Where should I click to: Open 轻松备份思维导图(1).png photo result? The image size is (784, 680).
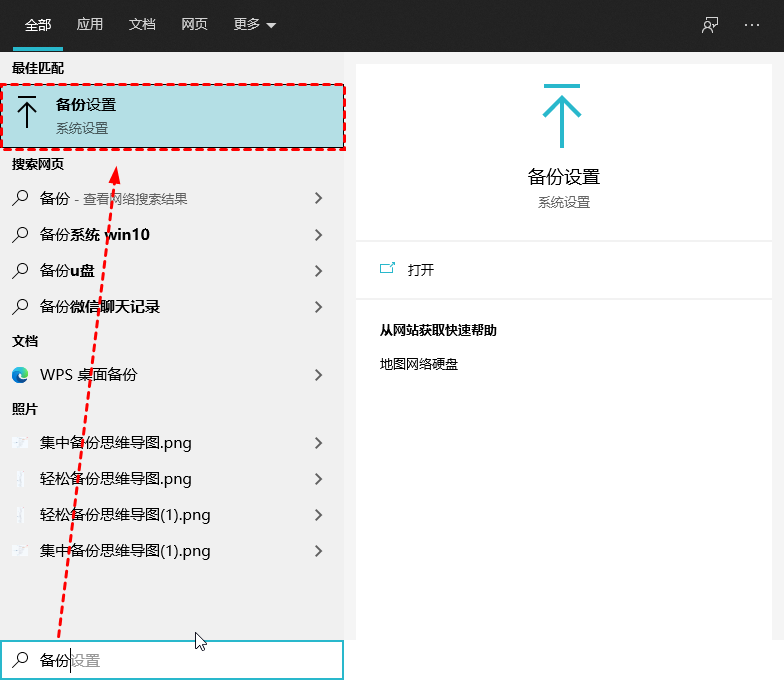coord(125,515)
